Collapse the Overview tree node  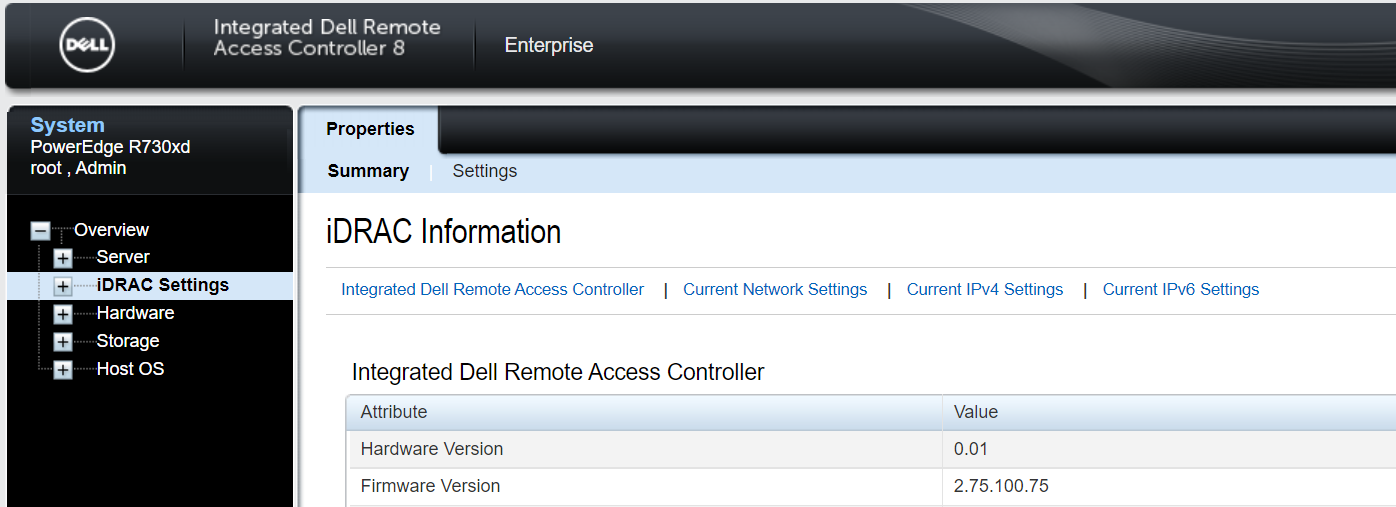tap(40, 230)
